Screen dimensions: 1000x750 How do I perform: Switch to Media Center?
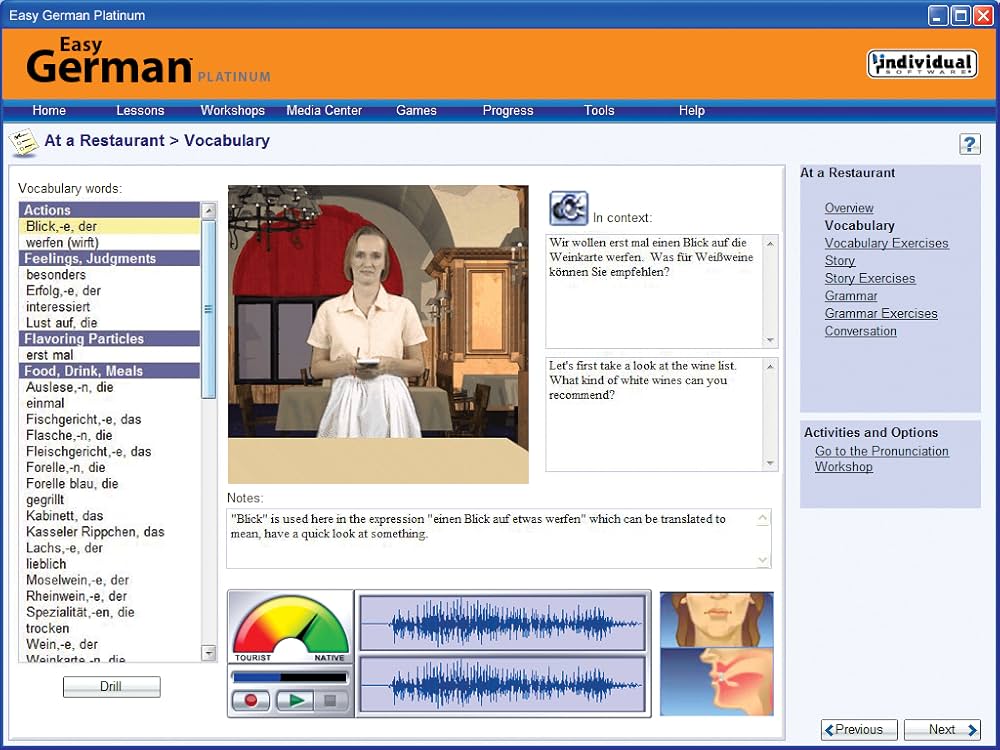(x=324, y=111)
